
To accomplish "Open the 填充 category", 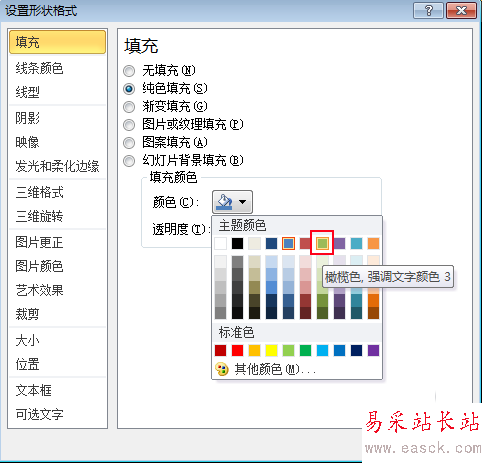I will coord(57,42).
